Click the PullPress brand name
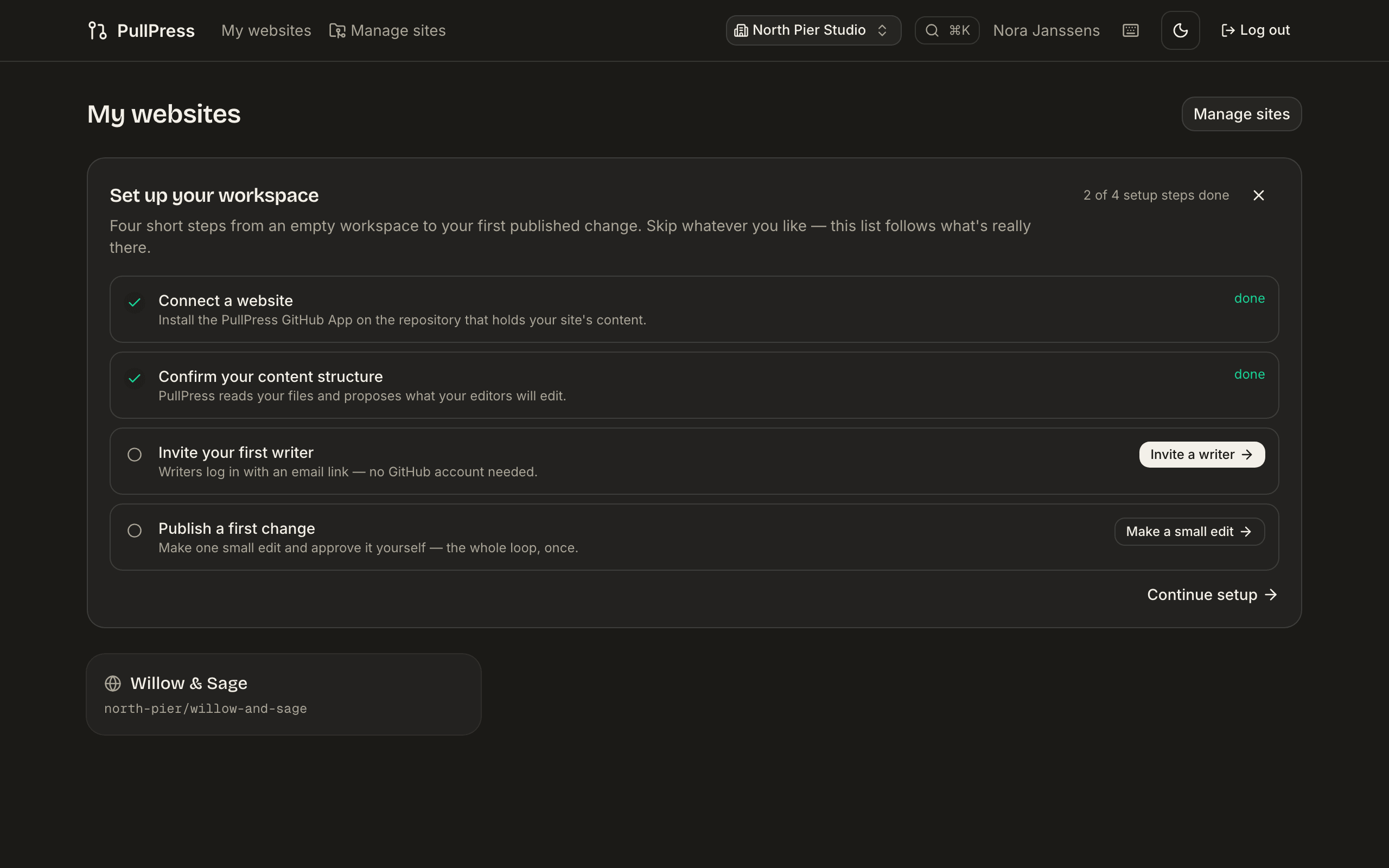The width and height of the screenshot is (1389, 868). (x=156, y=30)
